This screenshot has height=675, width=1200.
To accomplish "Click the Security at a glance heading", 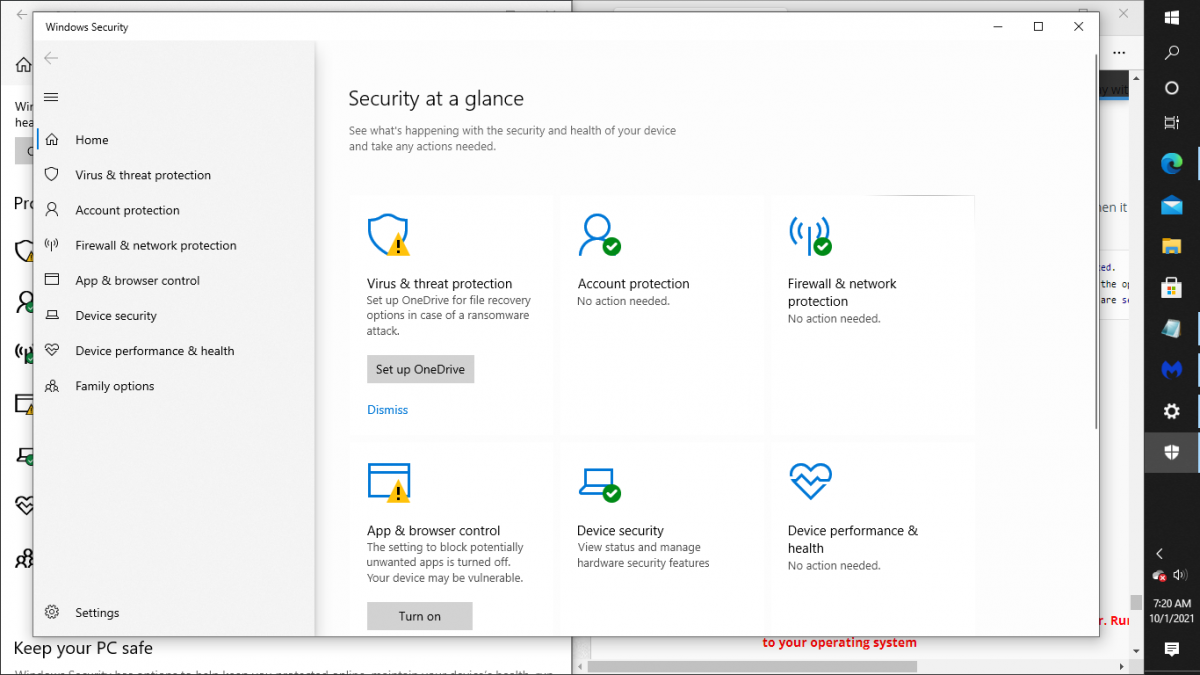I will 436,98.
